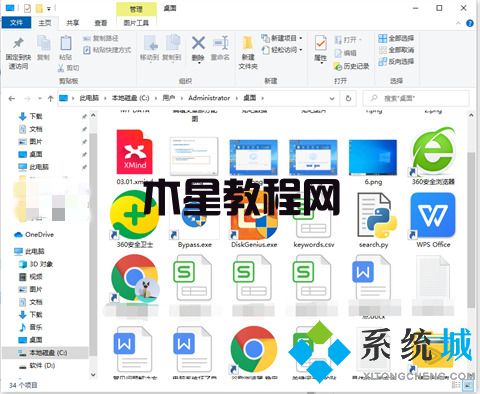Select 本地磁盘 (C:) in navigation pane
Viewport: 480px width, 394px height.
[45, 353]
